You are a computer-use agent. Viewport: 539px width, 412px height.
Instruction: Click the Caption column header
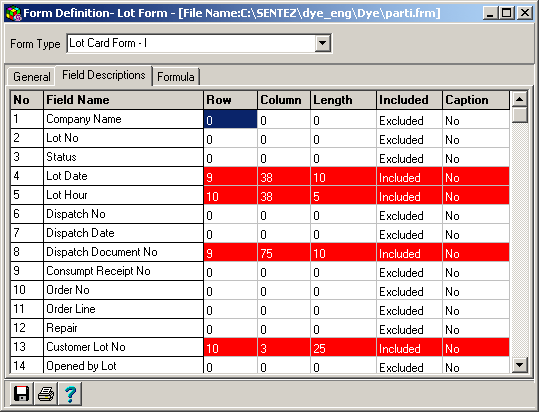(476, 100)
